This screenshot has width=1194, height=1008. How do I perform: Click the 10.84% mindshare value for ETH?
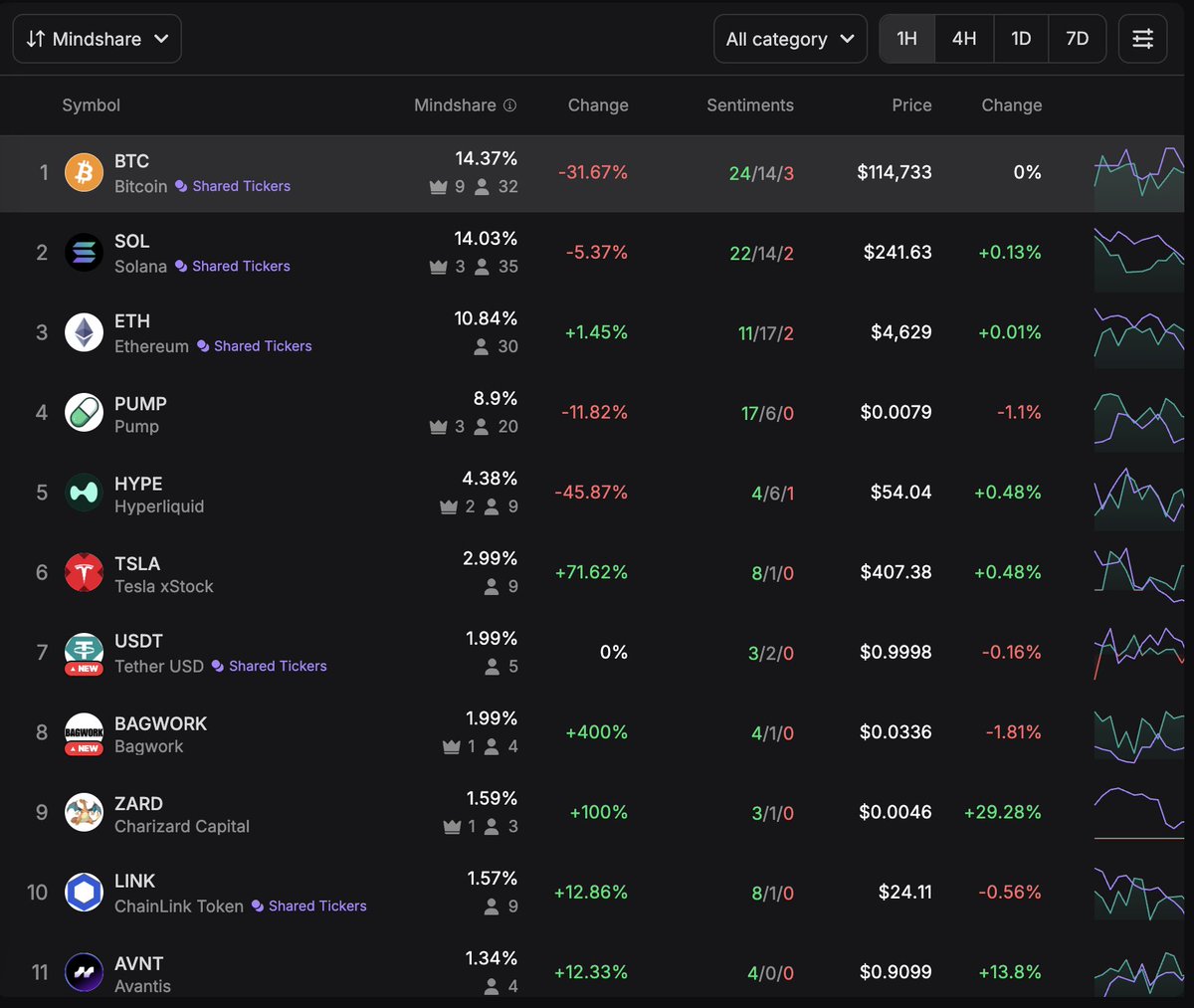(486, 318)
